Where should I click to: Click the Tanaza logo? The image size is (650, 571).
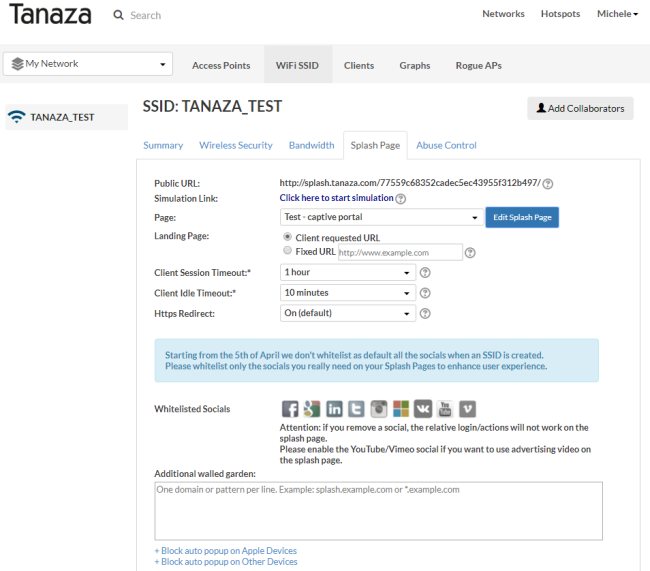pos(50,15)
